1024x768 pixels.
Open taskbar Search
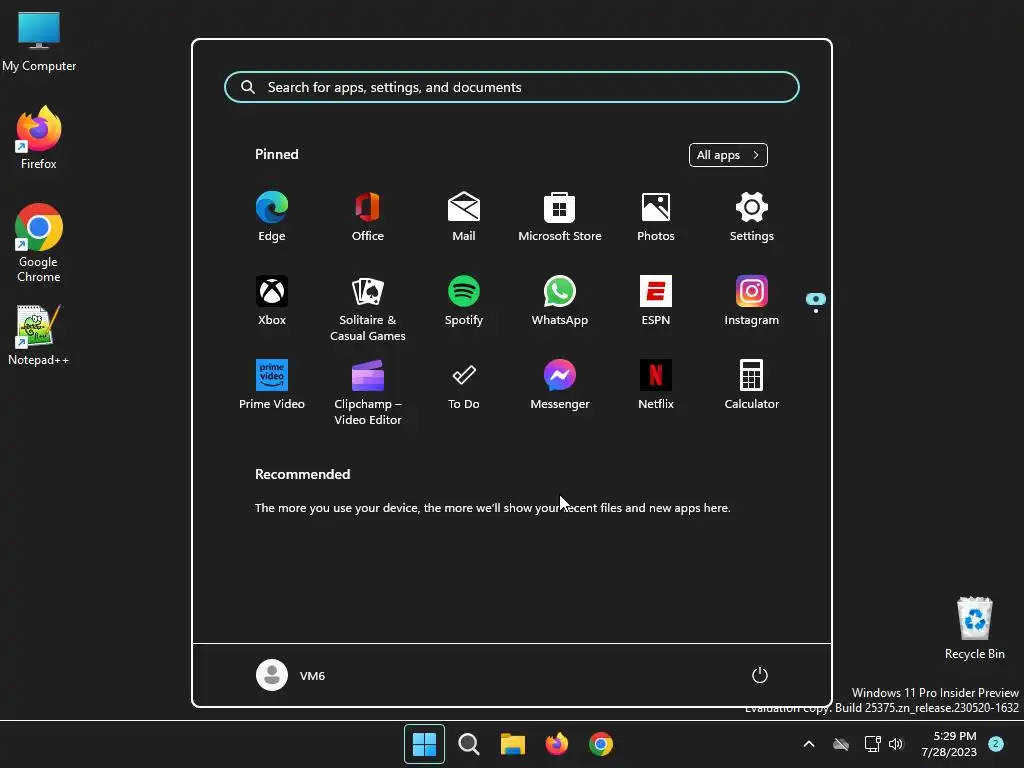(x=469, y=744)
